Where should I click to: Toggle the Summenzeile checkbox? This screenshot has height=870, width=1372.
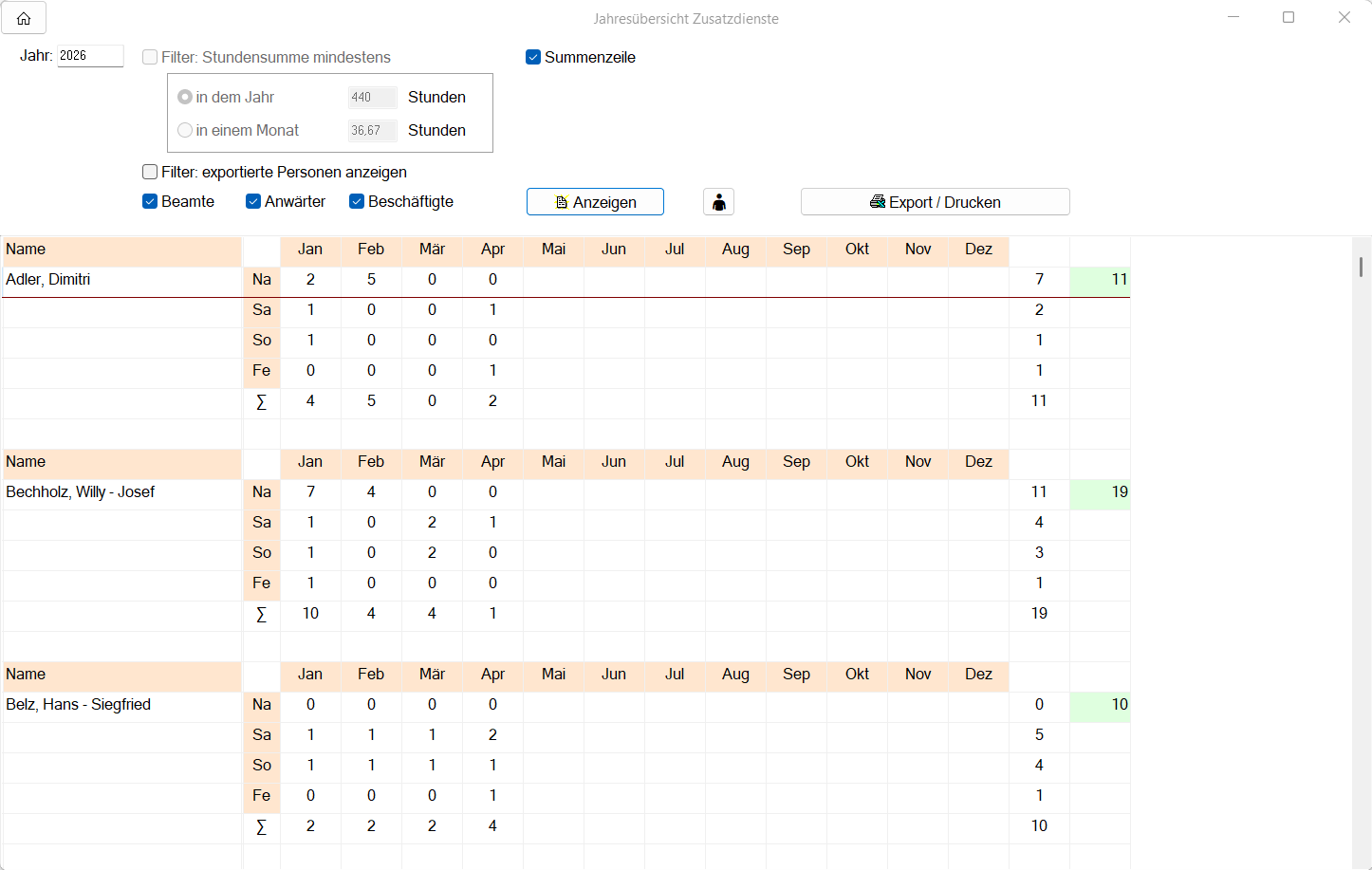(x=533, y=57)
